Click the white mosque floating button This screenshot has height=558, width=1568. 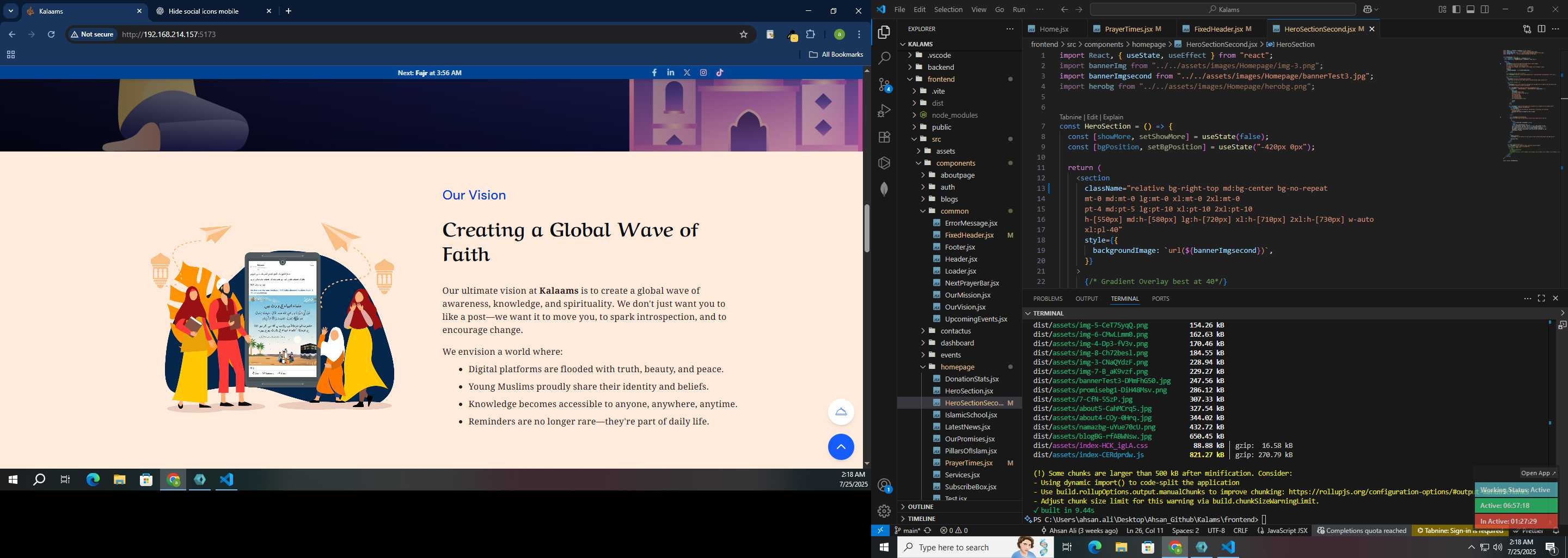(841, 412)
